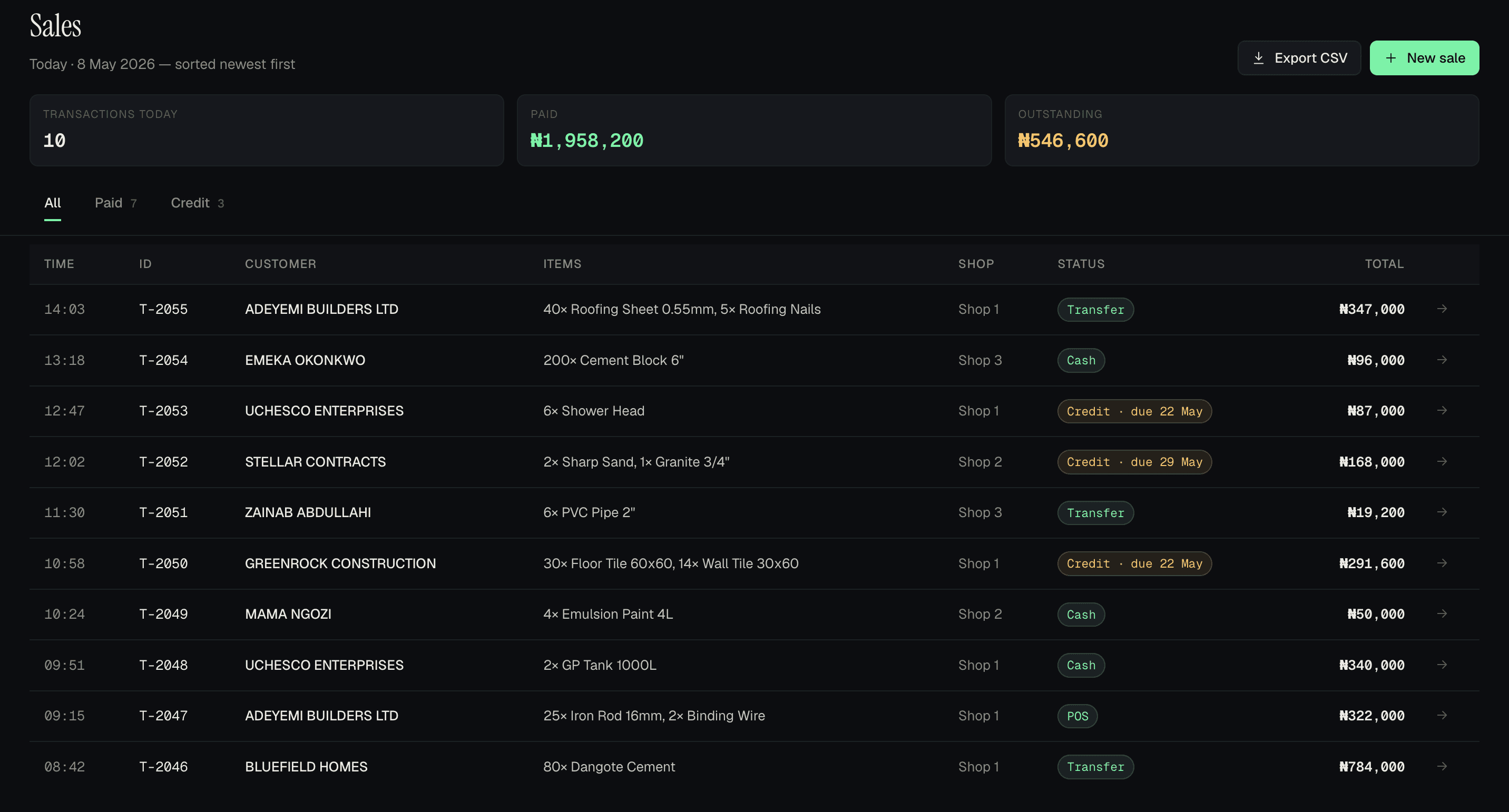The width and height of the screenshot is (1509, 812).
Task: Click the CUSTOMER column header
Action: (x=281, y=264)
